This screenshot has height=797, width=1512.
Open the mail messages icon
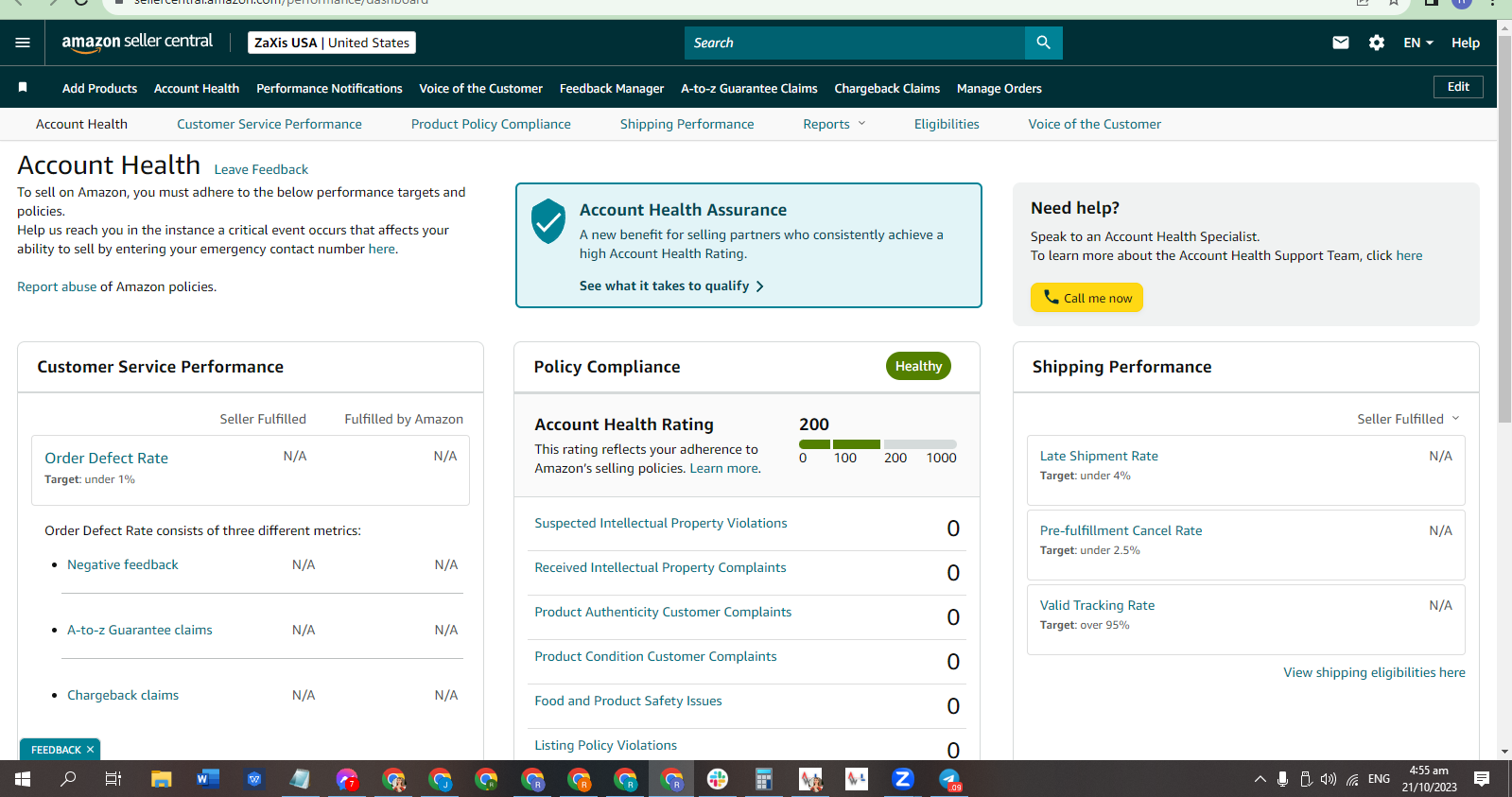click(x=1341, y=43)
